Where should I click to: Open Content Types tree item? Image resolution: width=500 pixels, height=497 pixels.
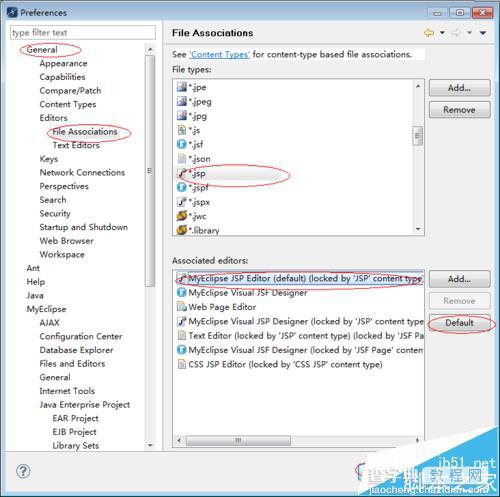(68, 104)
